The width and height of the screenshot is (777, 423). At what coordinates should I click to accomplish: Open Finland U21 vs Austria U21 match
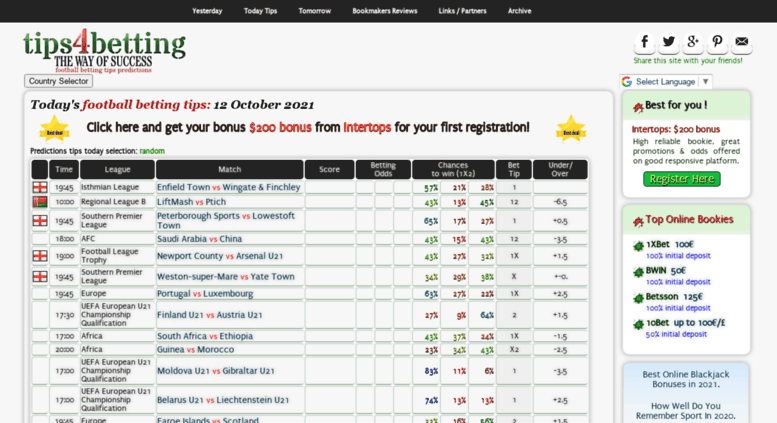[x=210, y=315]
